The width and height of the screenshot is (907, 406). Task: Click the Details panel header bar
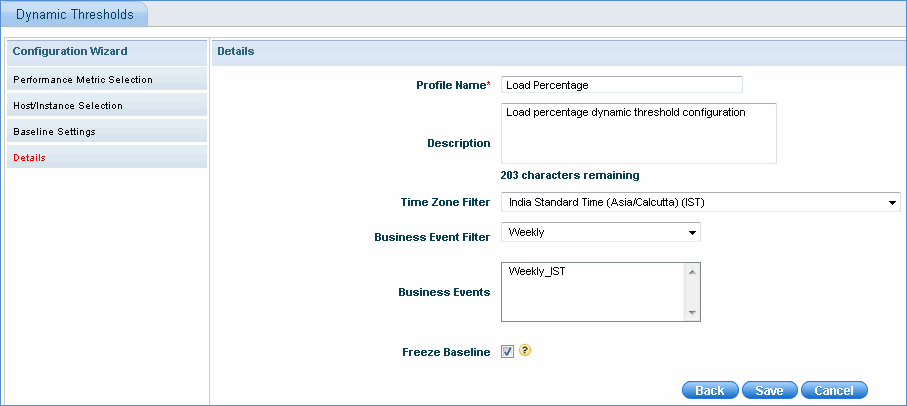pos(558,51)
